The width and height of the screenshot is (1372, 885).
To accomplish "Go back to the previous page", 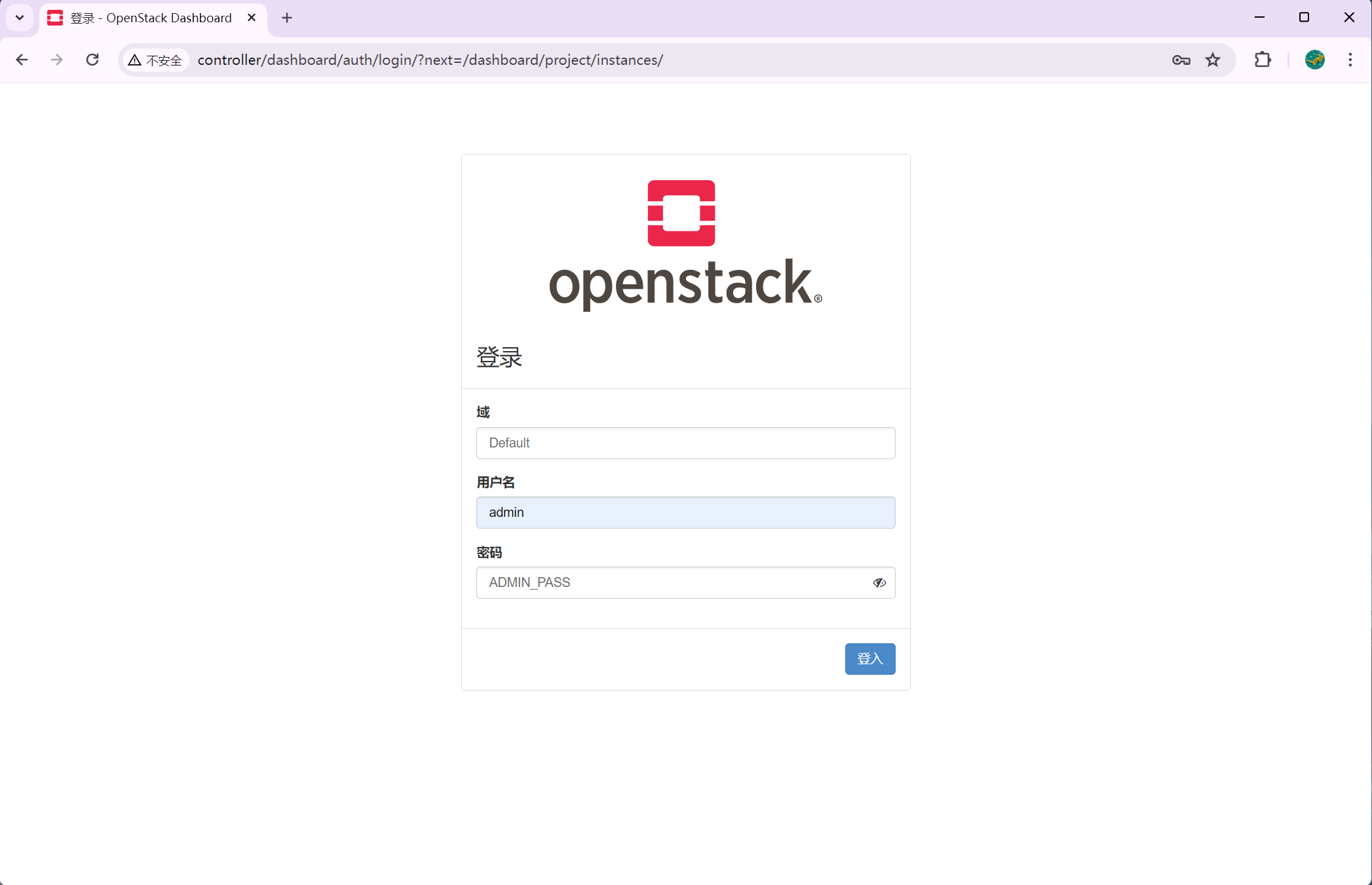I will (x=22, y=60).
